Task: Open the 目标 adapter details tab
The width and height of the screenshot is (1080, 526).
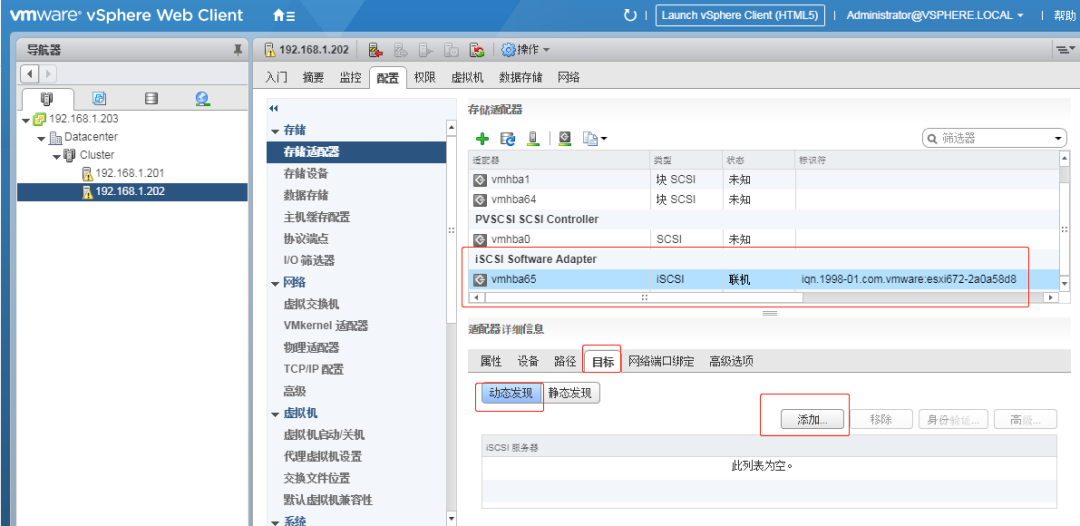Action: (603, 361)
